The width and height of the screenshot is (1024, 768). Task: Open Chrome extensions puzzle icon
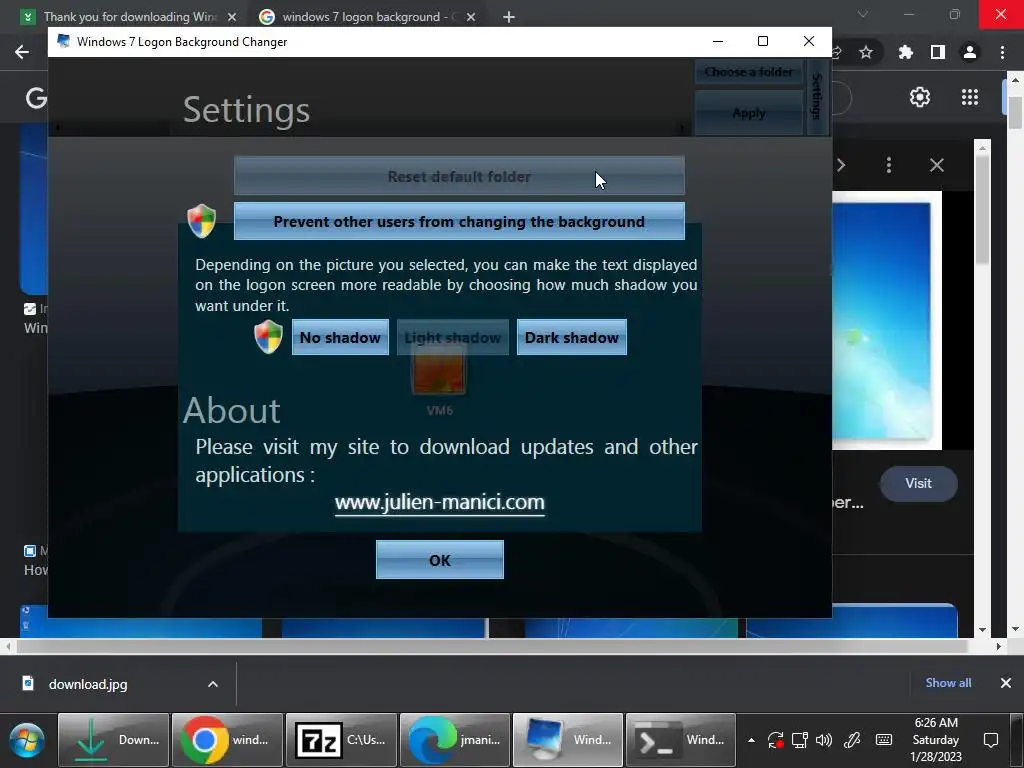point(905,52)
